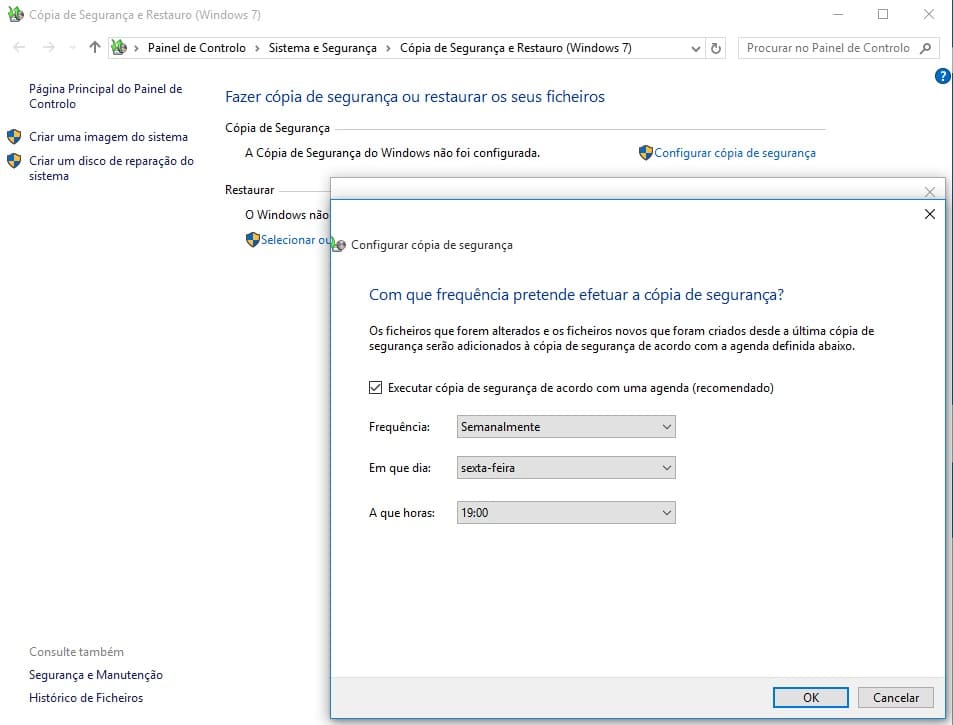The image size is (953, 725).
Task: Refresh the Control Panel view
Action: 716,48
